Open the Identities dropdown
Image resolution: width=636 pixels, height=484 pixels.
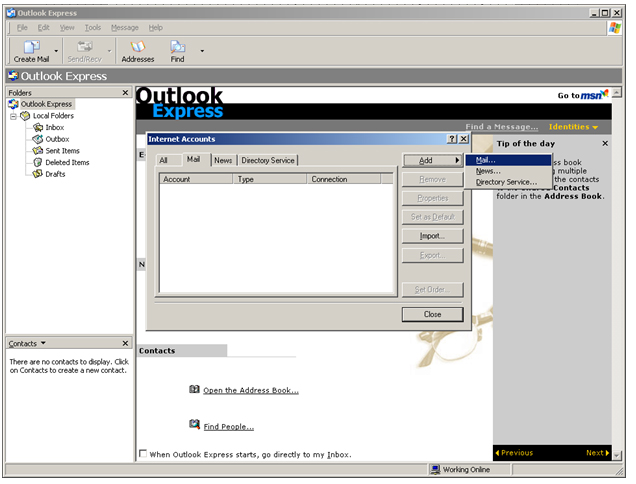[573, 127]
